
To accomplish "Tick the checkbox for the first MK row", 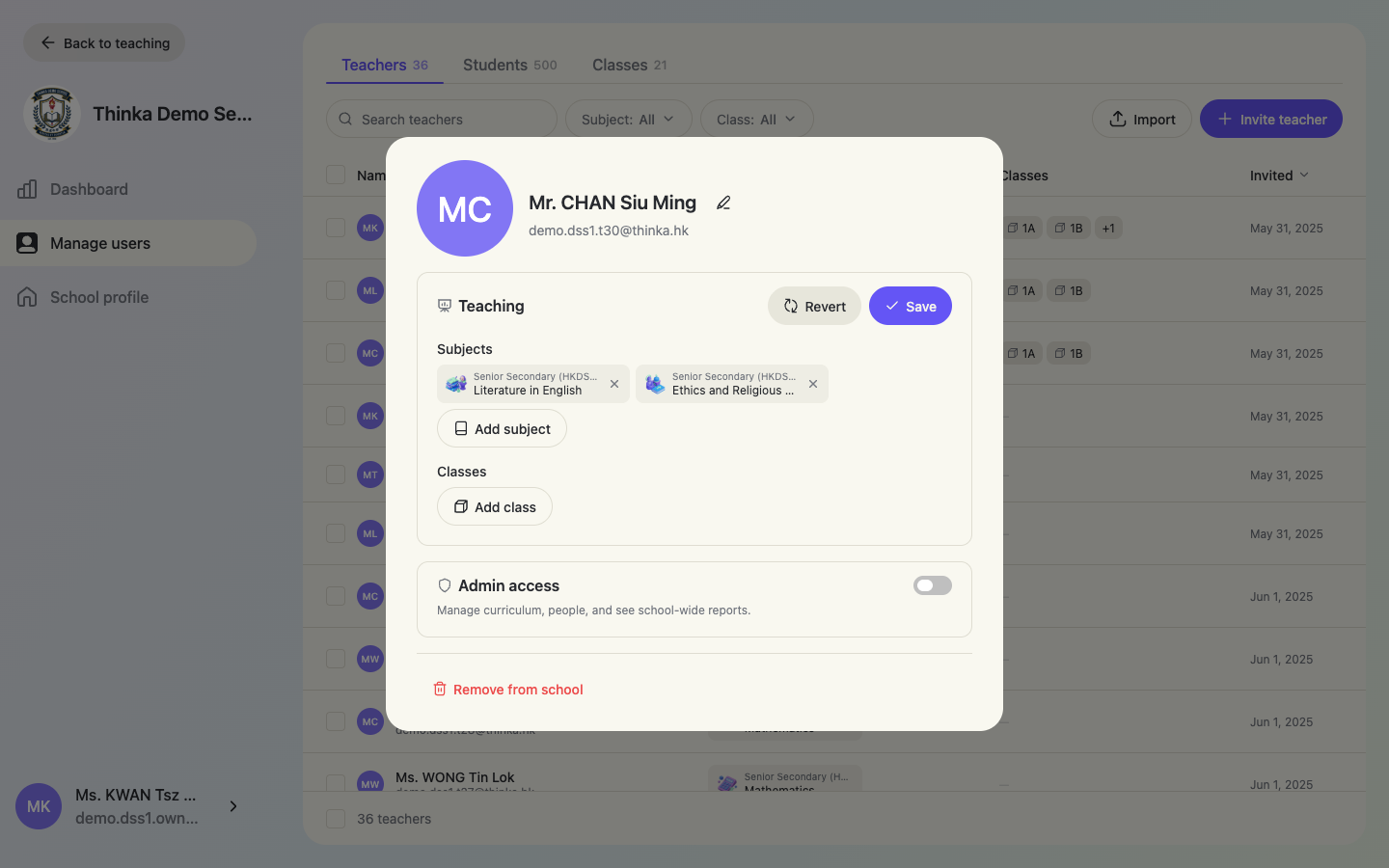I will (336, 228).
